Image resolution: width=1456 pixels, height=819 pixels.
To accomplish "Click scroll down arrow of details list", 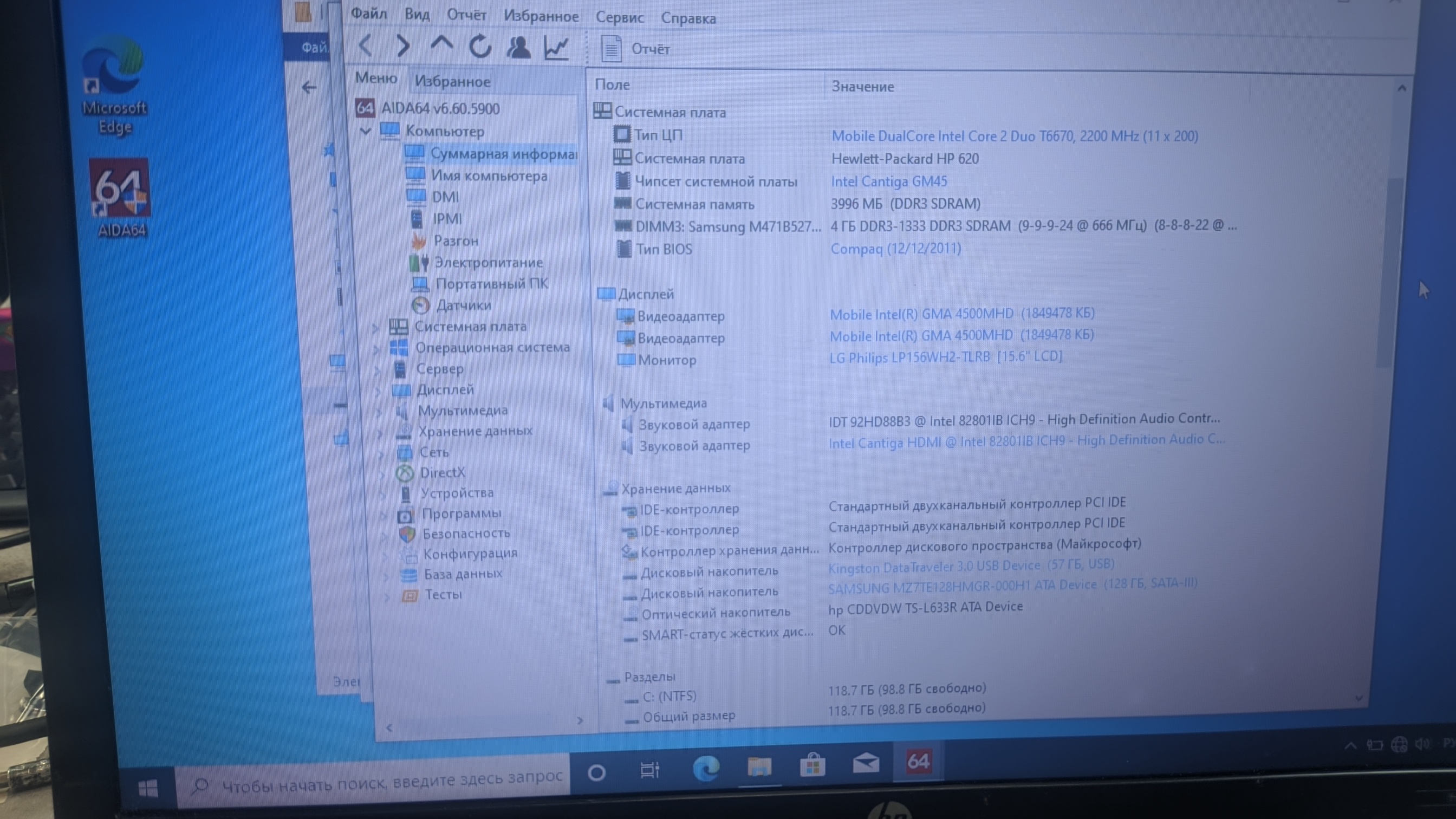I will click(x=1359, y=699).
